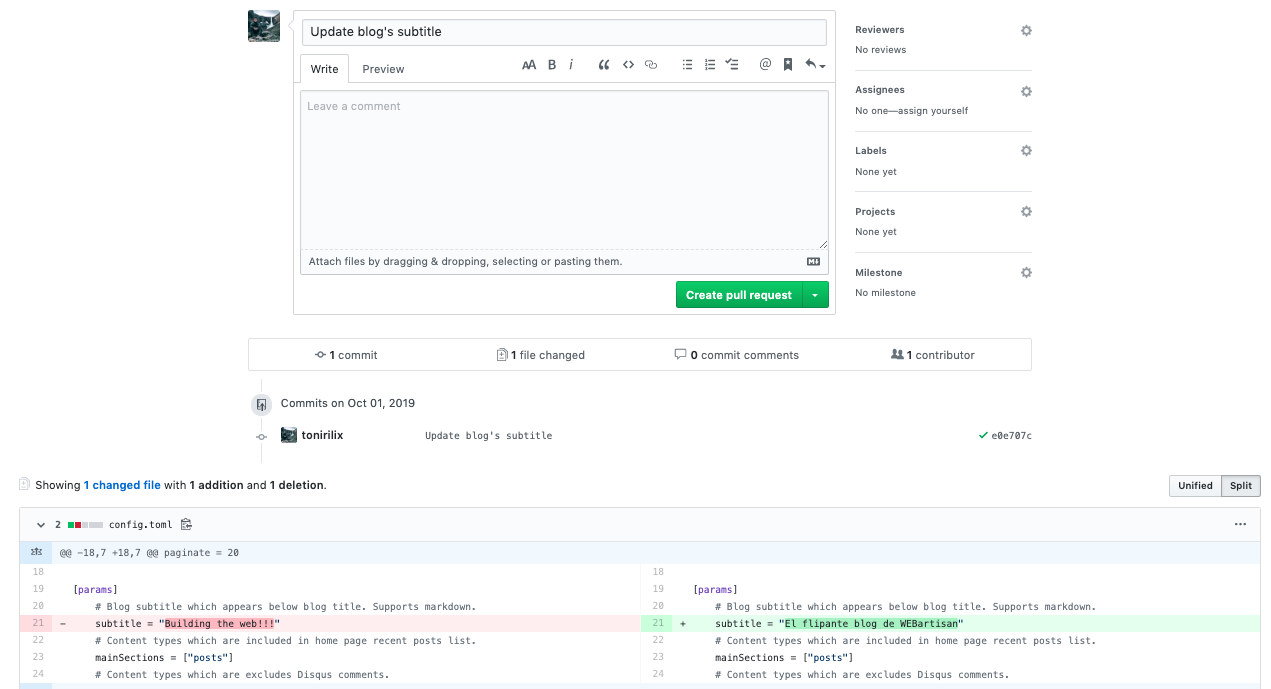The height and width of the screenshot is (689, 1271).
Task: Click tonirilix small commit avatar
Action: (289, 435)
